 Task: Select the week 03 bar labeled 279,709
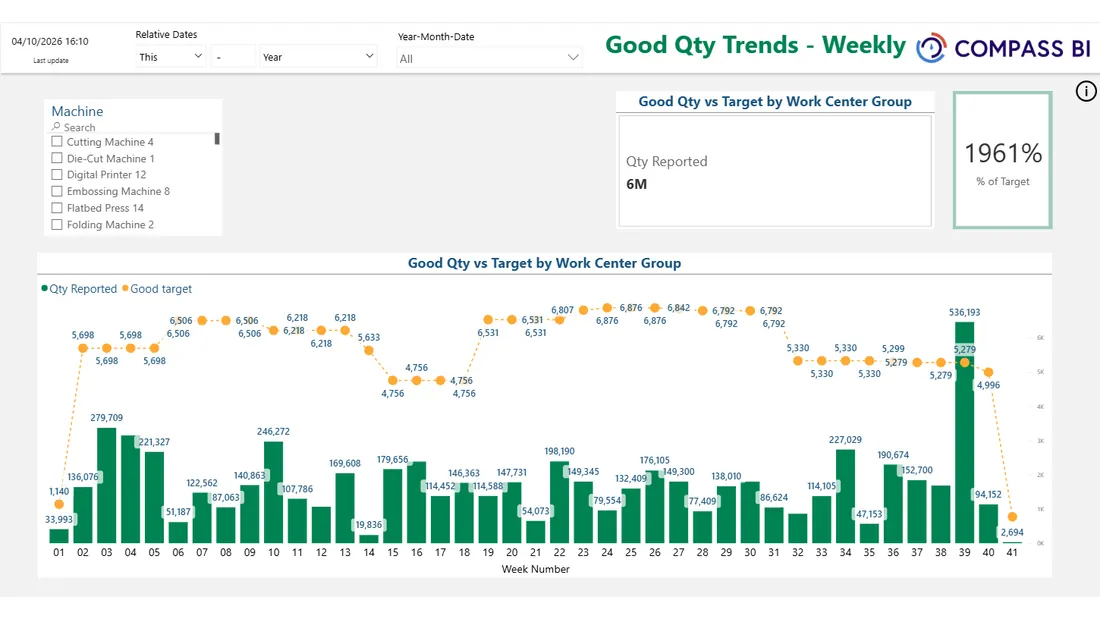point(107,486)
